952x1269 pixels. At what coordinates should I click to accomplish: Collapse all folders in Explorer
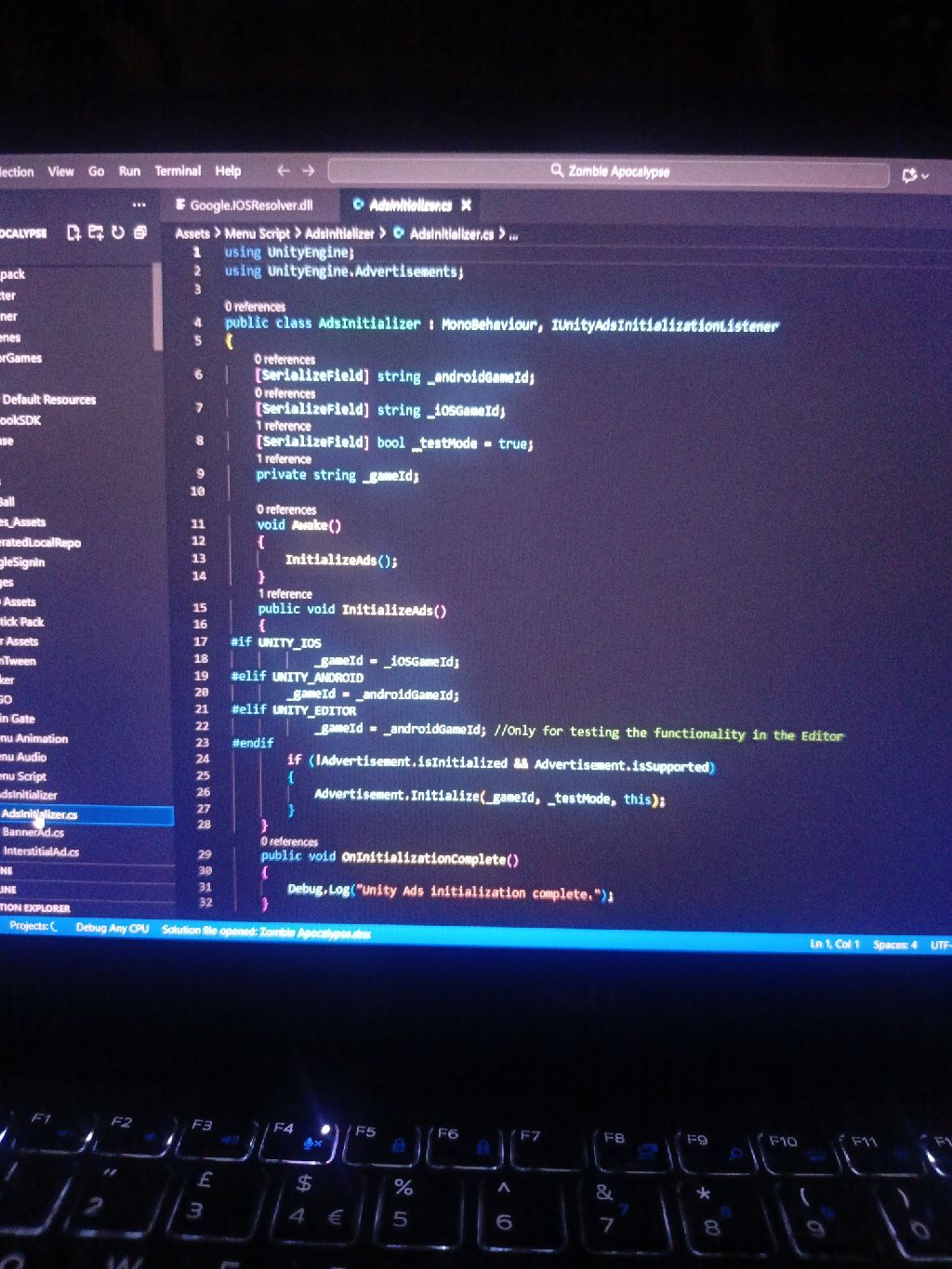click(140, 232)
